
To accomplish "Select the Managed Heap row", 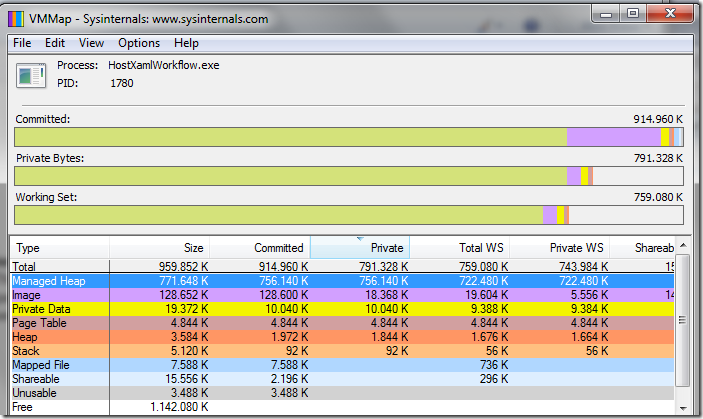I will pyautogui.click(x=343, y=281).
